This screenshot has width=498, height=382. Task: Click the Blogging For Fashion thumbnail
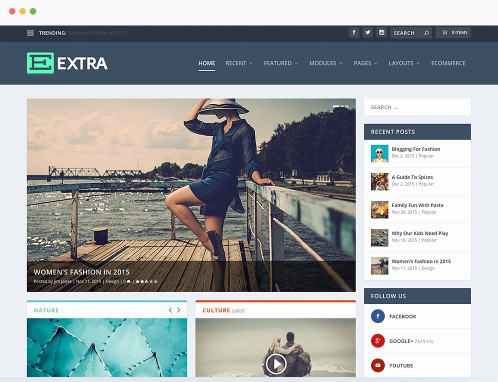[380, 153]
